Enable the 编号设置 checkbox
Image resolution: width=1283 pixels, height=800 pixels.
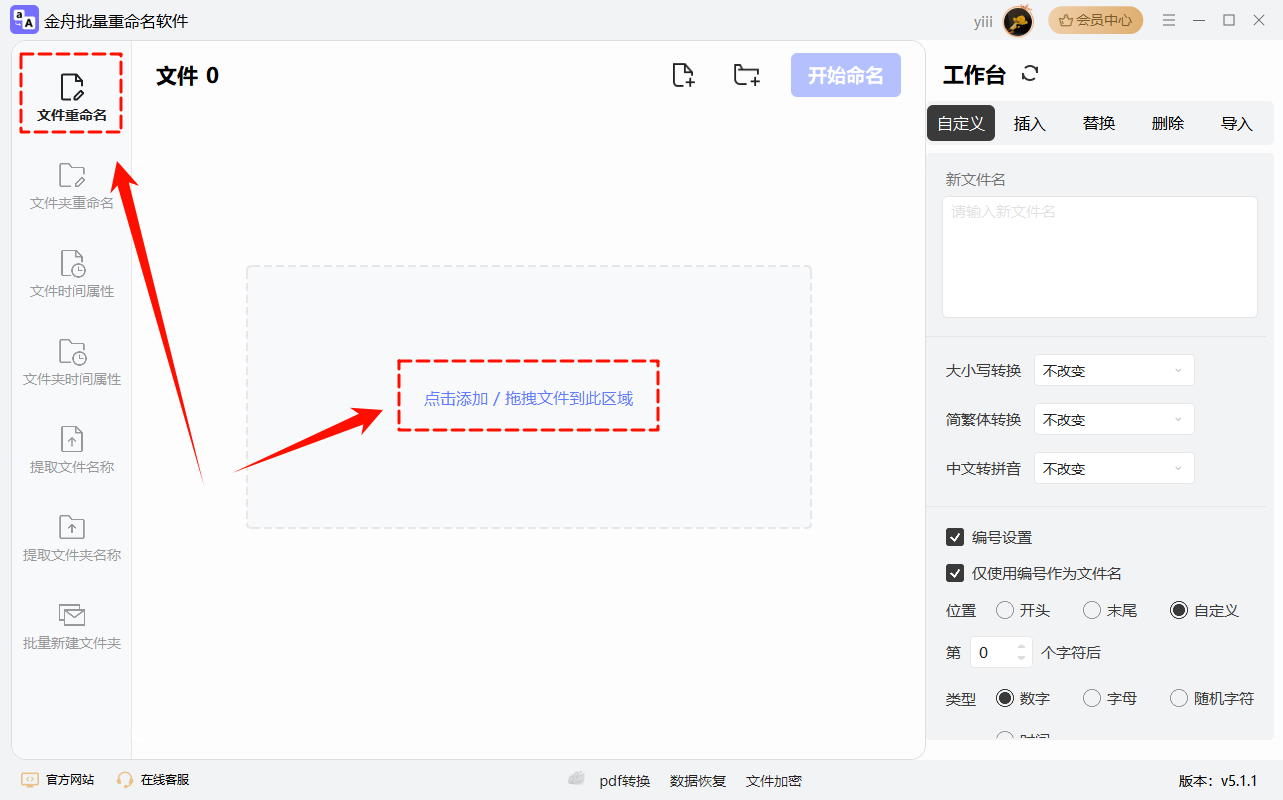pos(955,536)
